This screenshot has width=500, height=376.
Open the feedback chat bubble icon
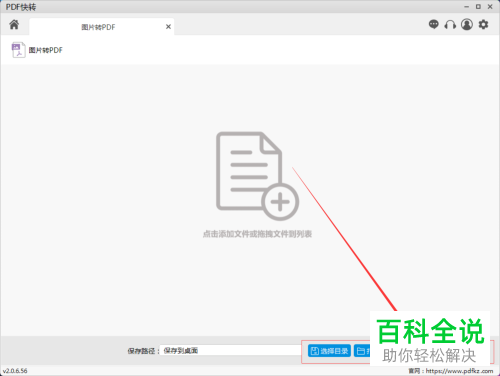click(x=433, y=24)
